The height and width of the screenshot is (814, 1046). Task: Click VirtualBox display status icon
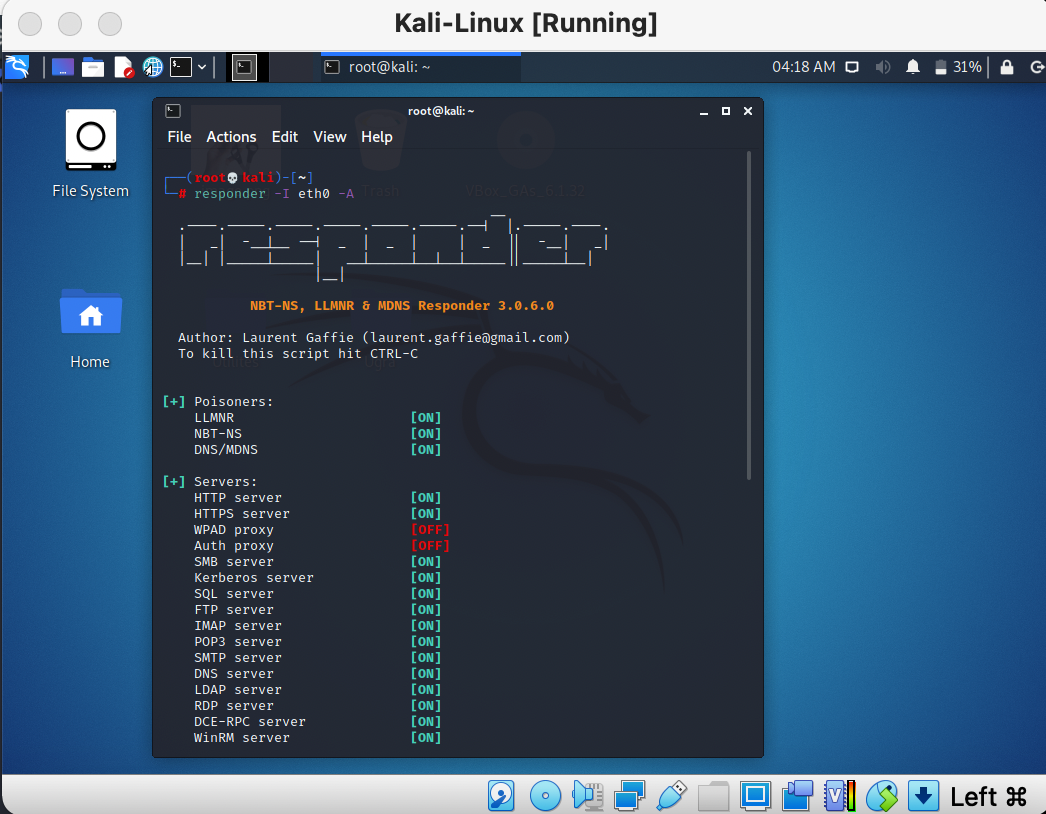click(755, 795)
